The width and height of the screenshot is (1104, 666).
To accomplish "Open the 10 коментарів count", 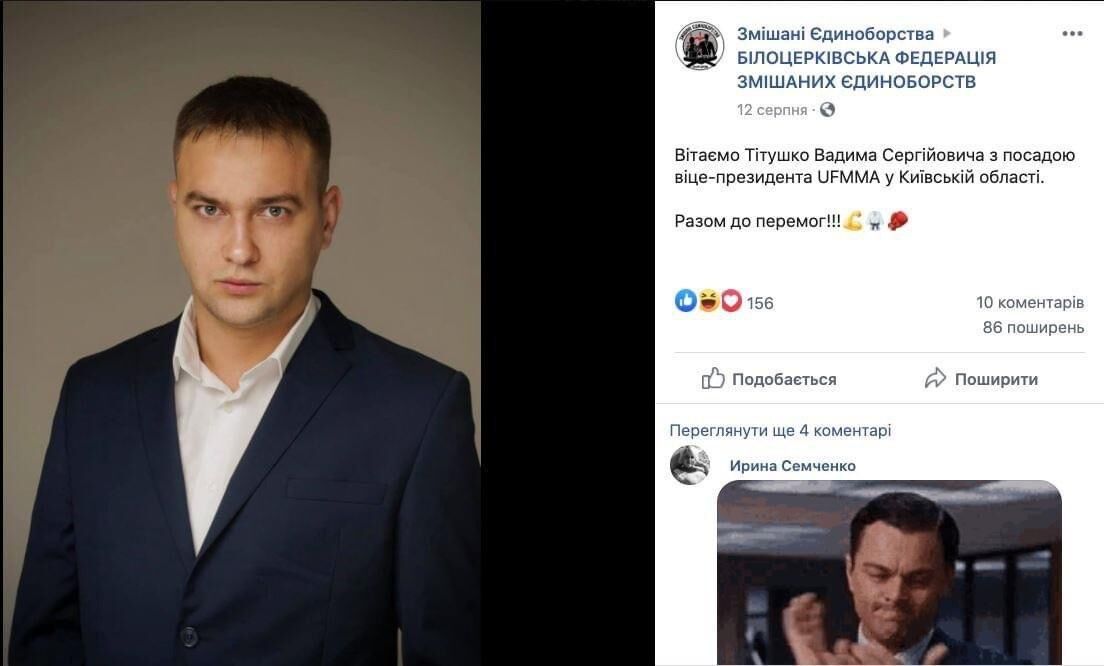I will [x=1029, y=303].
